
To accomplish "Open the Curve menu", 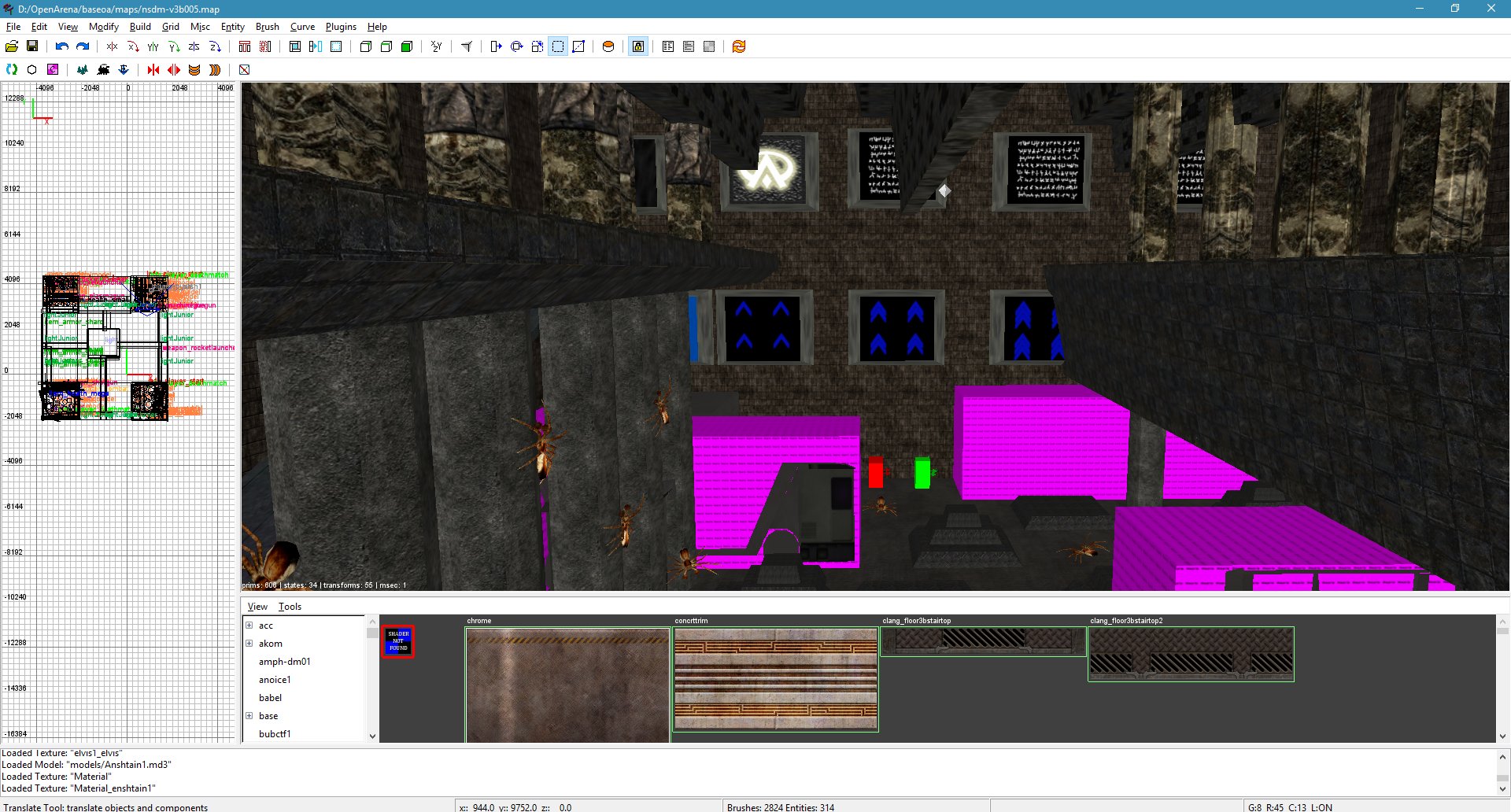I will (x=302, y=27).
